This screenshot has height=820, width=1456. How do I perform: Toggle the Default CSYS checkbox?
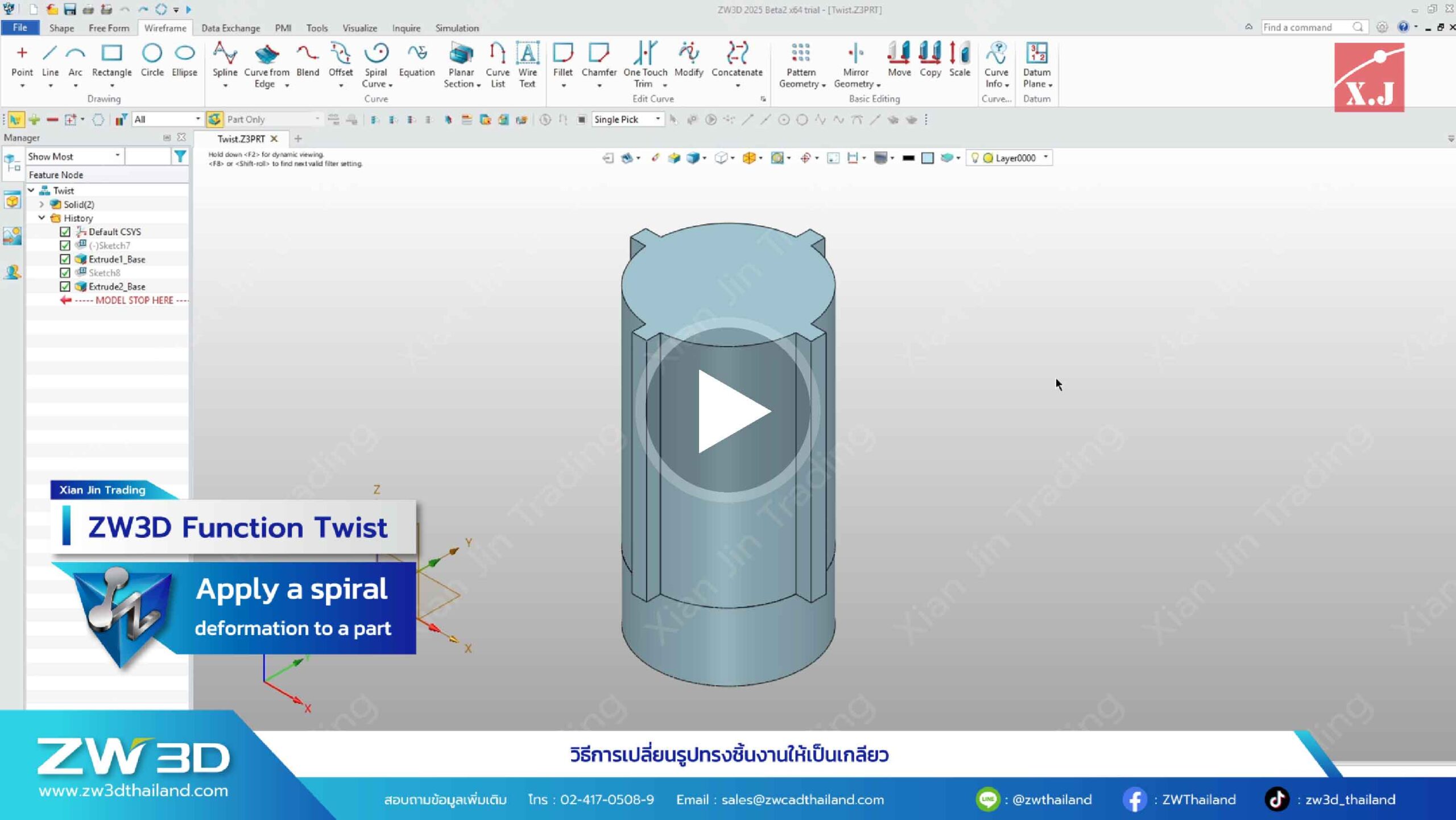65,232
